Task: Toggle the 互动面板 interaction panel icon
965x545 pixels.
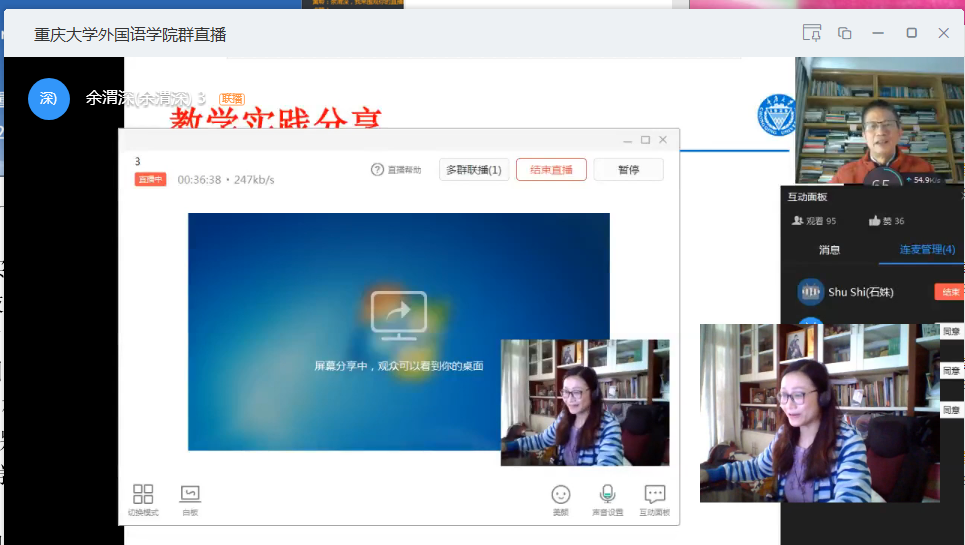Action: (655, 495)
